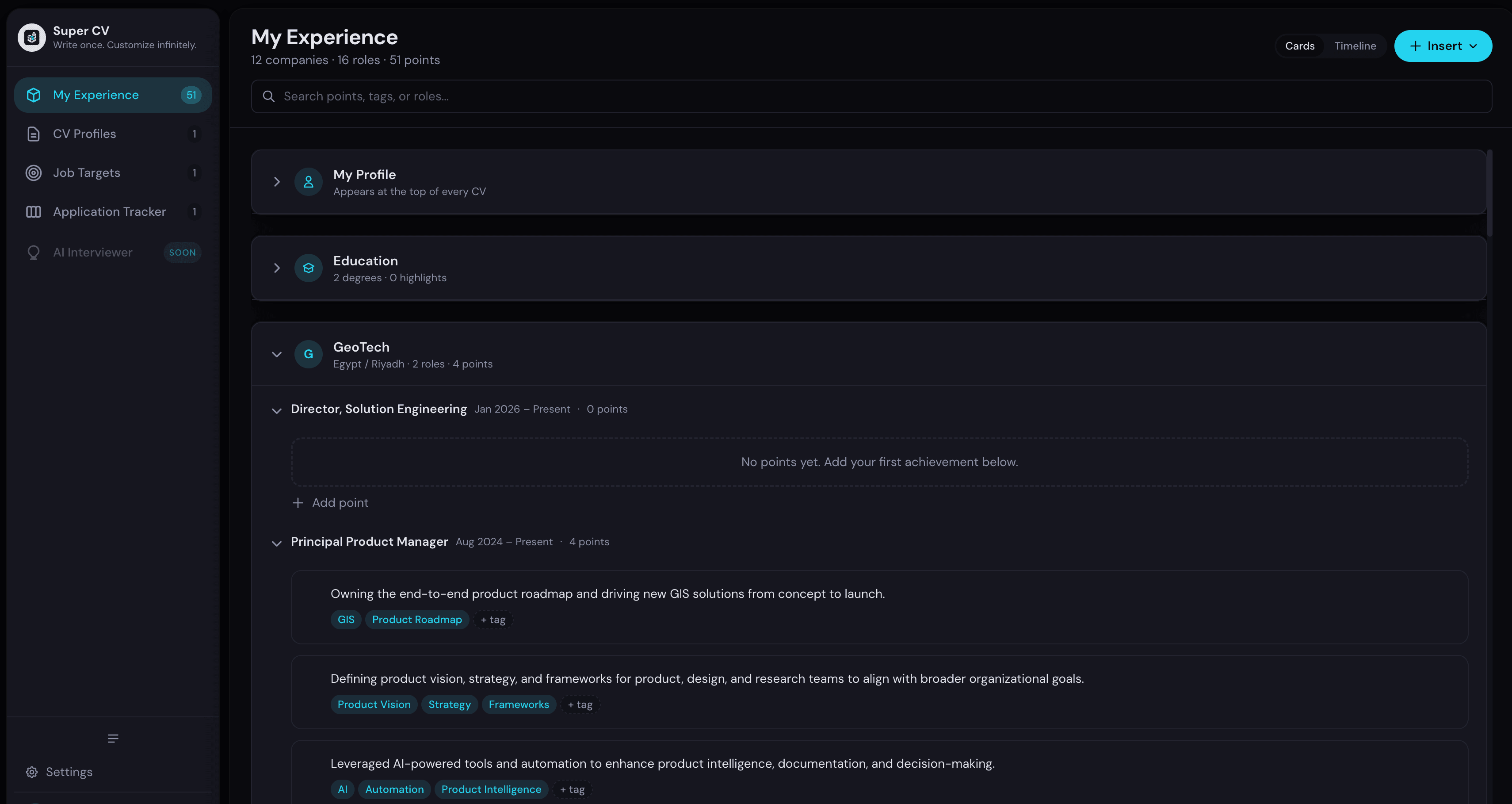Switch view to Timeline
Image resolution: width=1512 pixels, height=804 pixels.
1355,46
